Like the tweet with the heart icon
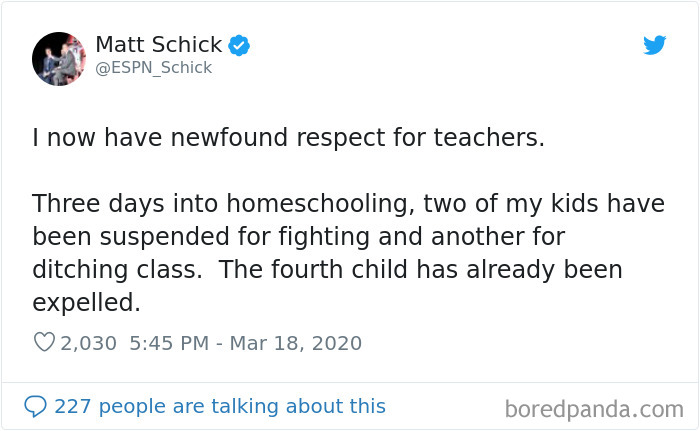This screenshot has width=700, height=431. pos(44,343)
